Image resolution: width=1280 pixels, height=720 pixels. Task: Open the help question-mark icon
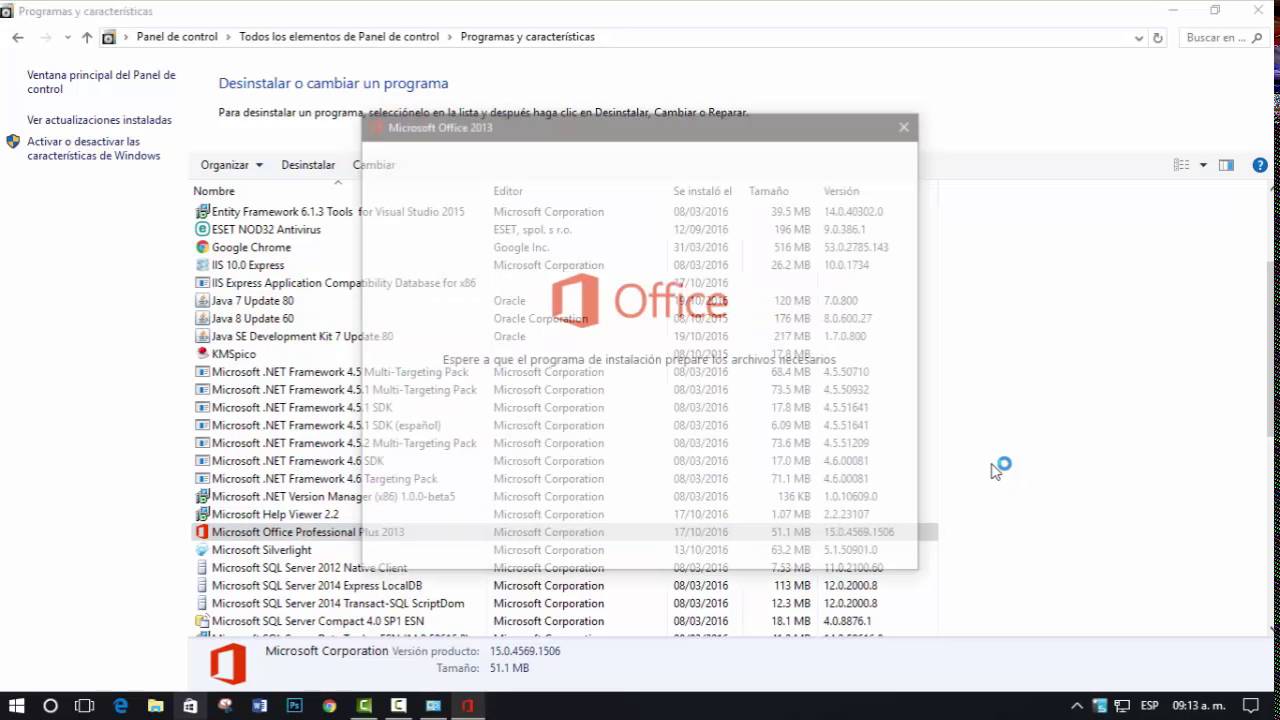[x=1260, y=165]
